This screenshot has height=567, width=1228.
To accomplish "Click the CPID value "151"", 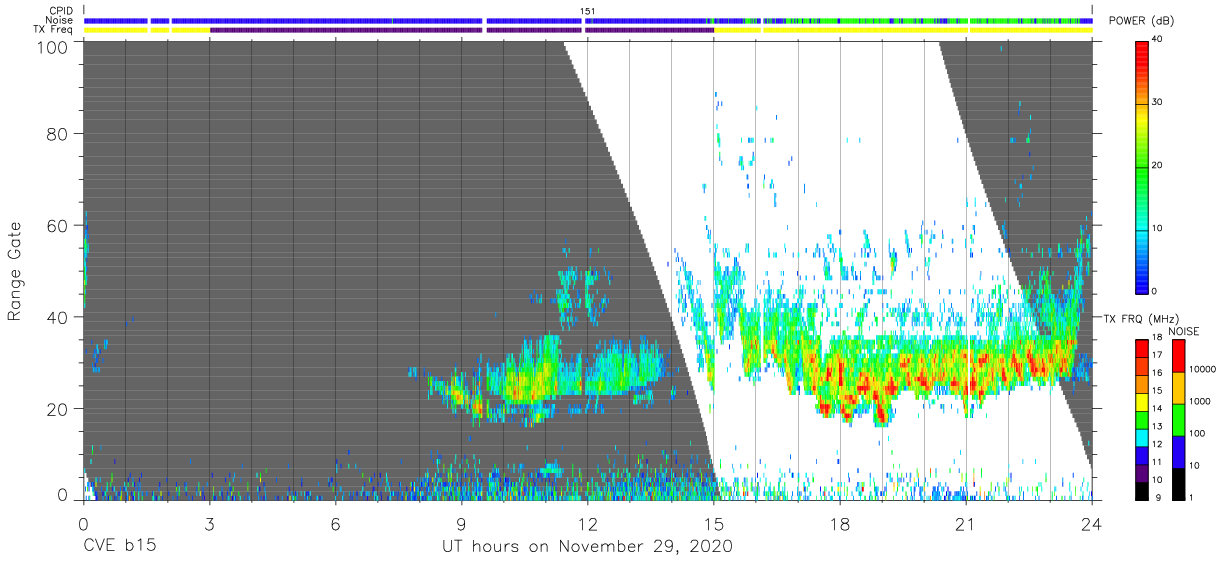I will [x=588, y=11].
